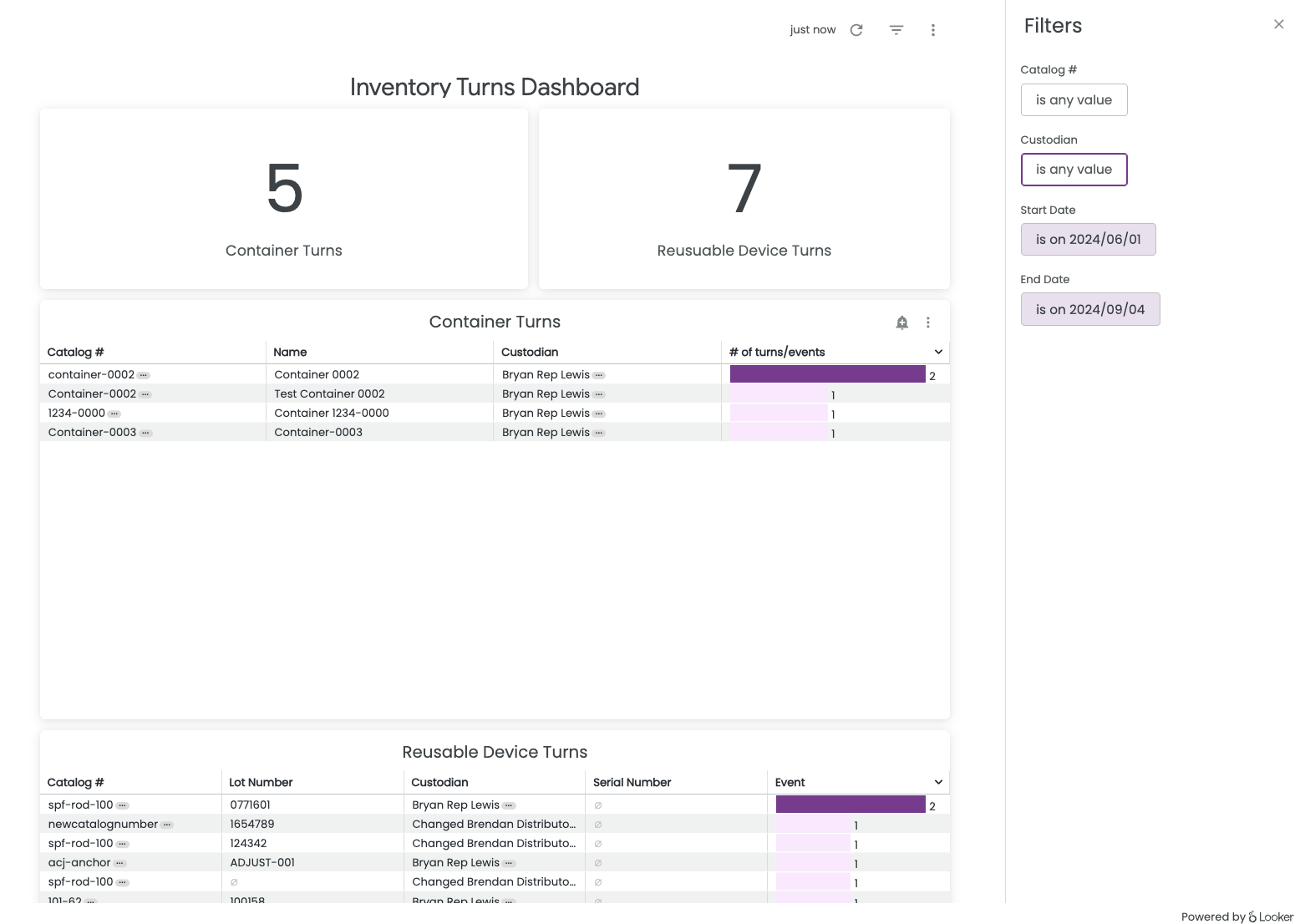The image size is (1305, 924).
Task: Click ellipsis beside 1234-0000 catalog number
Action: click(114, 414)
